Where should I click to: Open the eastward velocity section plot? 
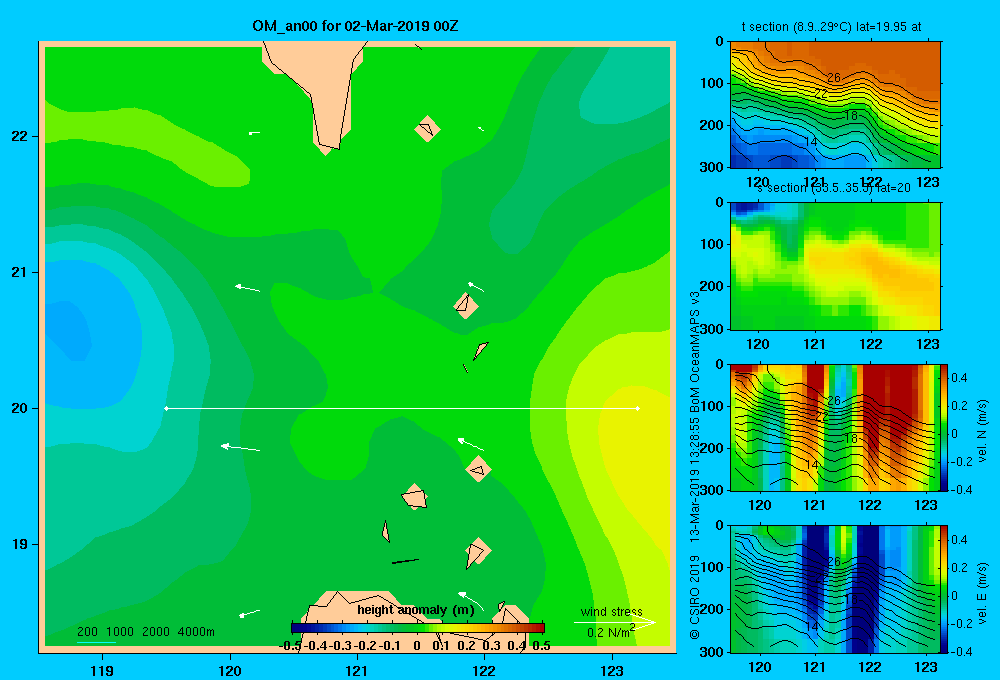[835, 589]
